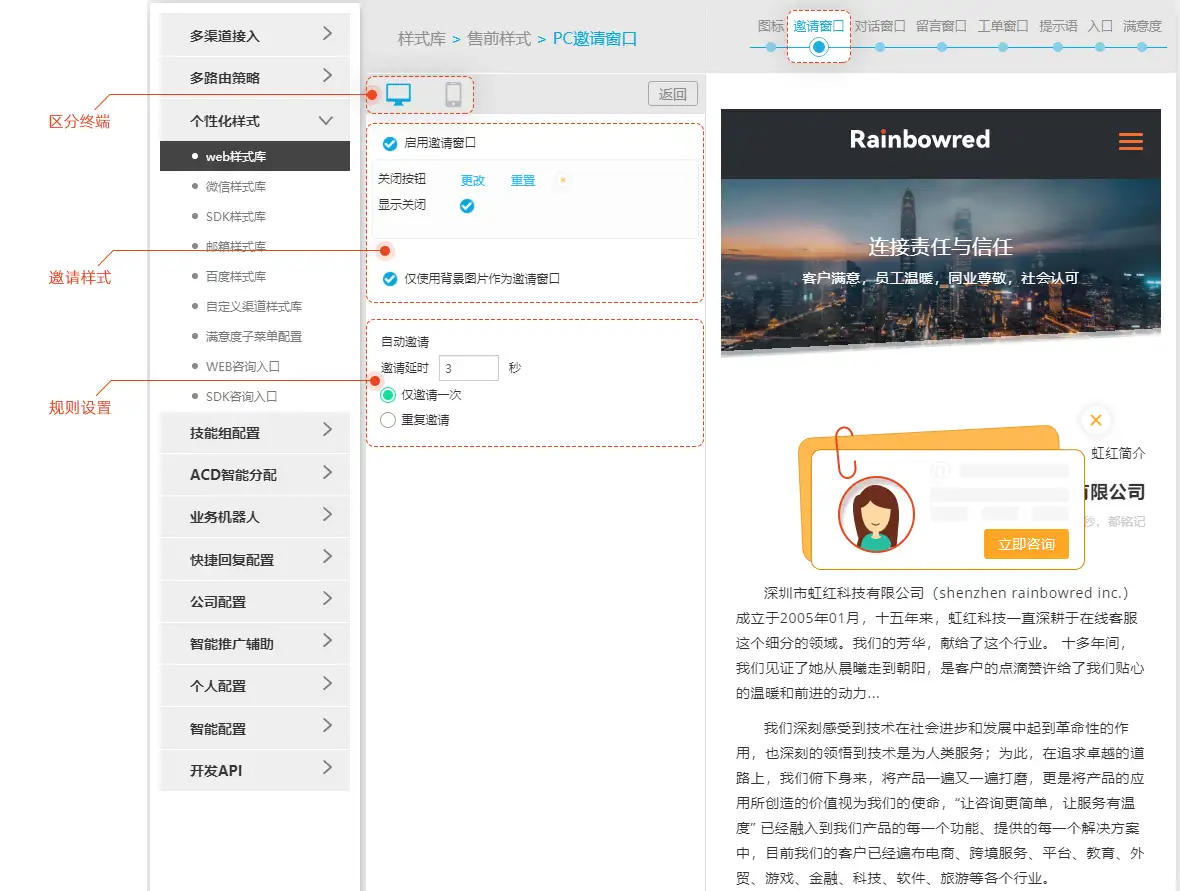The image size is (1180, 891).
Task: Click the 虹红简介 text in preview
Action: coord(1118,453)
